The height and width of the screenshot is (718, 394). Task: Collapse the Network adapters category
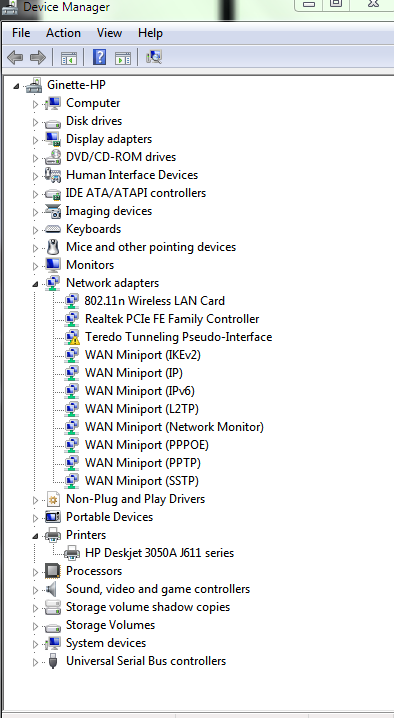point(35,284)
